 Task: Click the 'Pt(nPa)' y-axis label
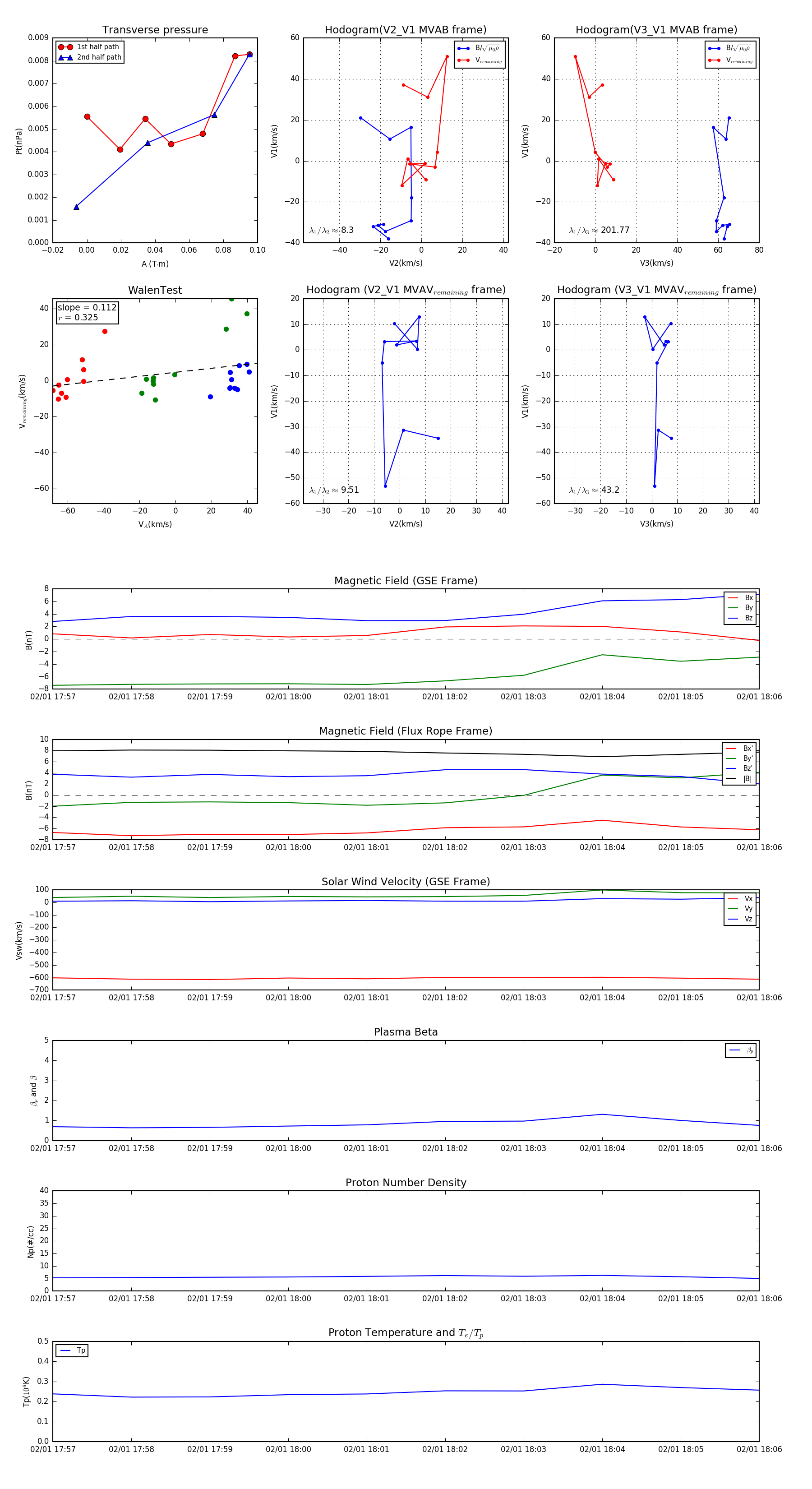pyautogui.click(x=19, y=140)
